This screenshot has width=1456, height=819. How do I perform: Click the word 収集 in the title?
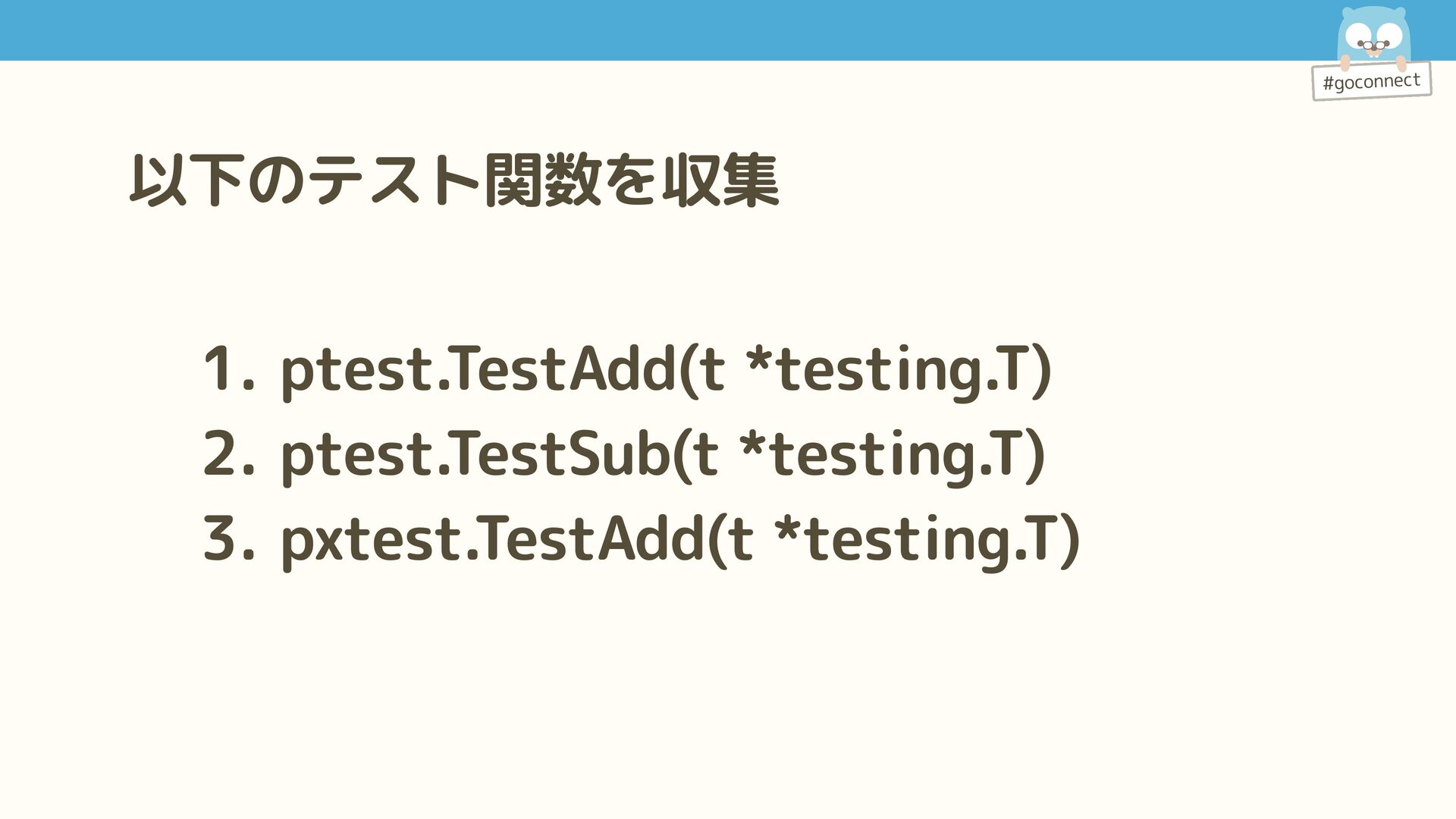point(720,180)
